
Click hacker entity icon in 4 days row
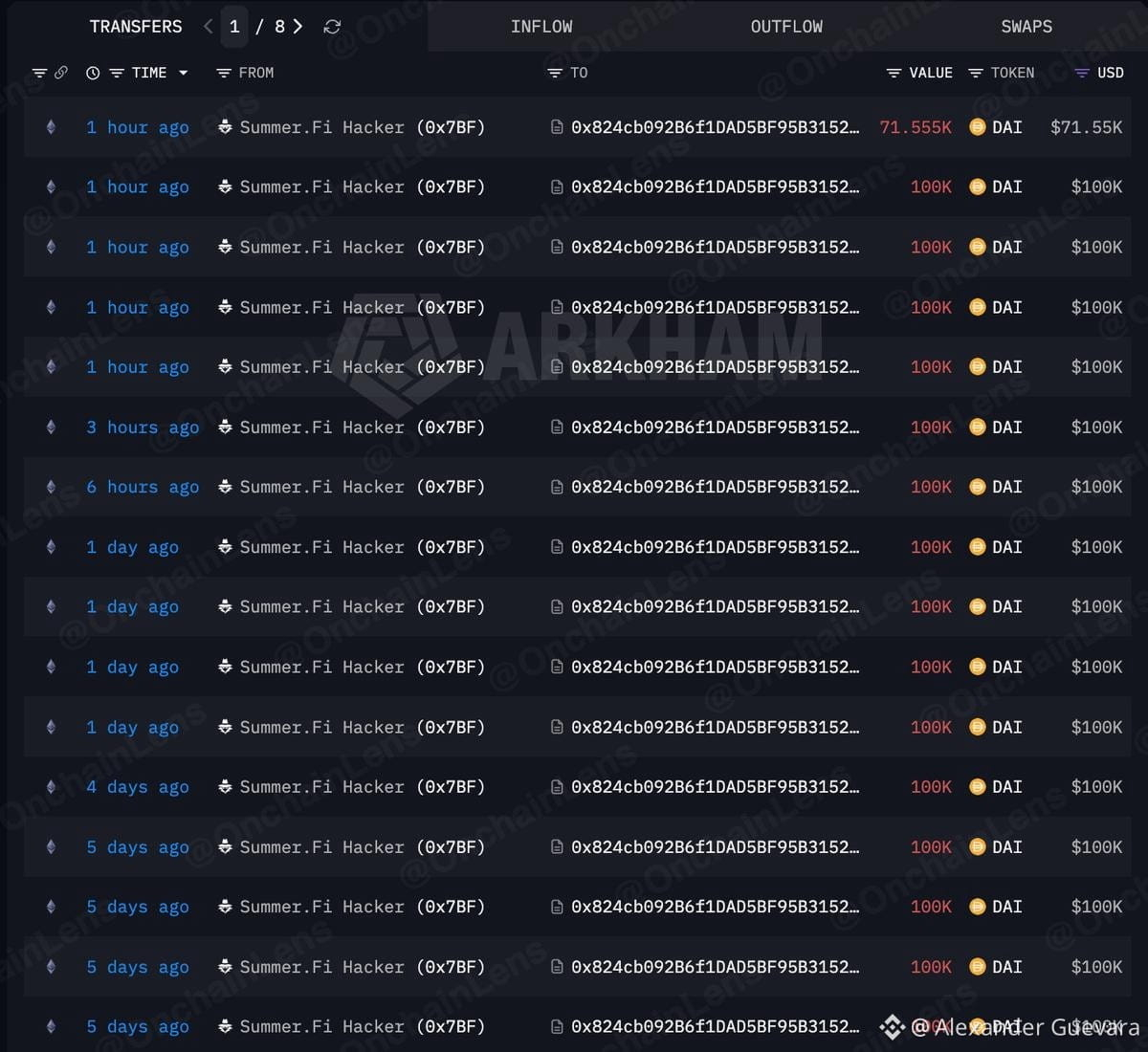pos(225,787)
